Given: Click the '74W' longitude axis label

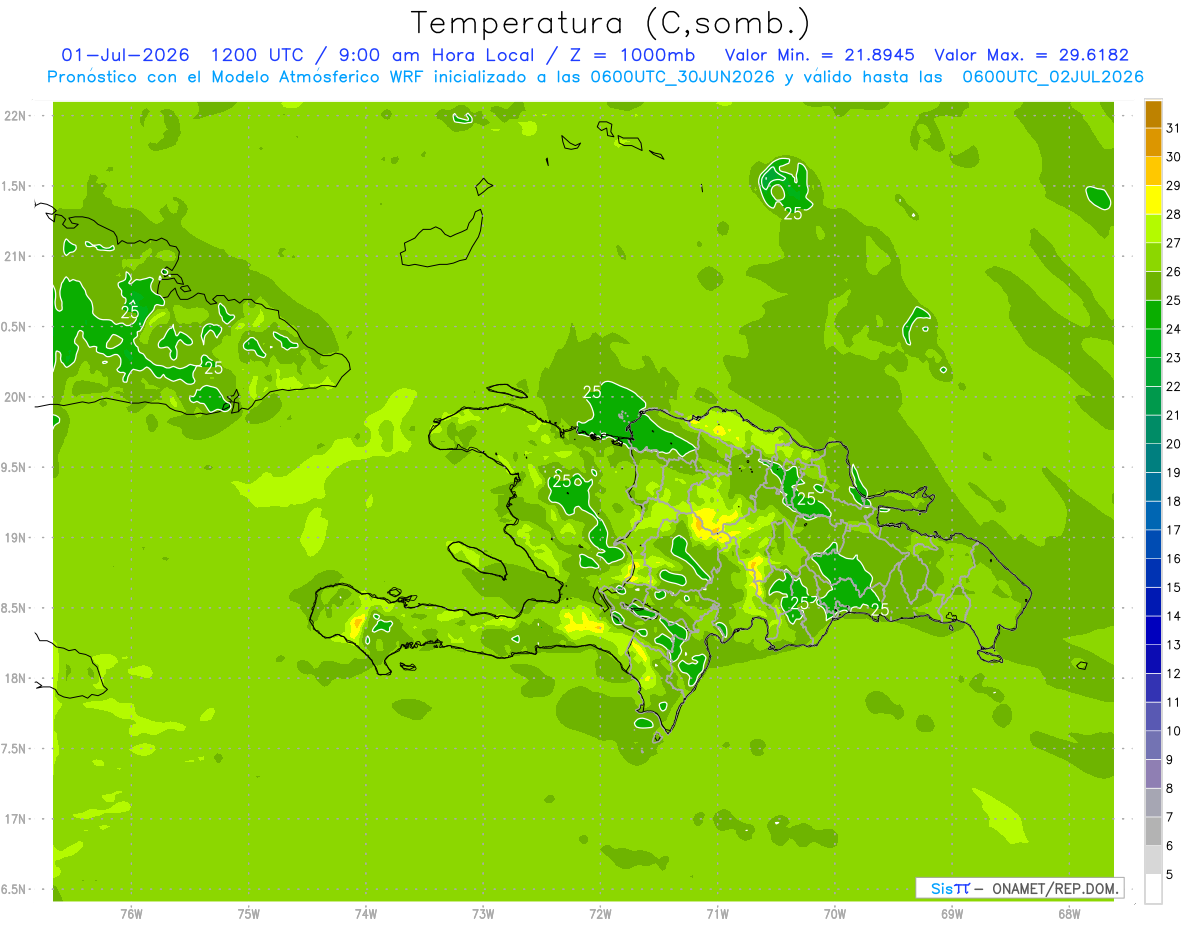Looking at the screenshot, I should [x=366, y=914].
